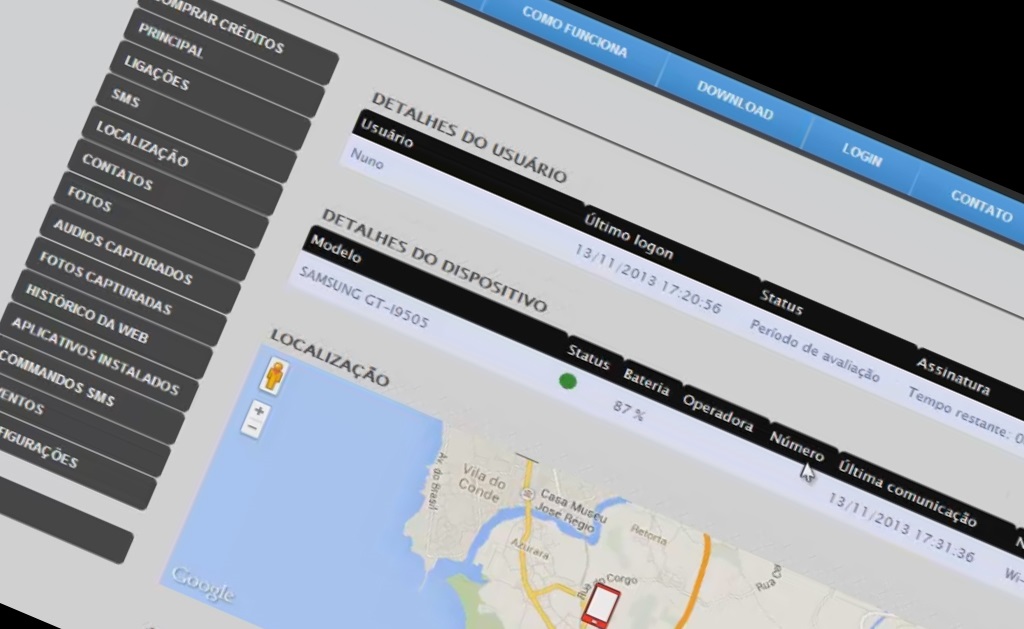This screenshot has height=629, width=1024.
Task: Zoom in the map with plus button
Action: click(x=259, y=411)
